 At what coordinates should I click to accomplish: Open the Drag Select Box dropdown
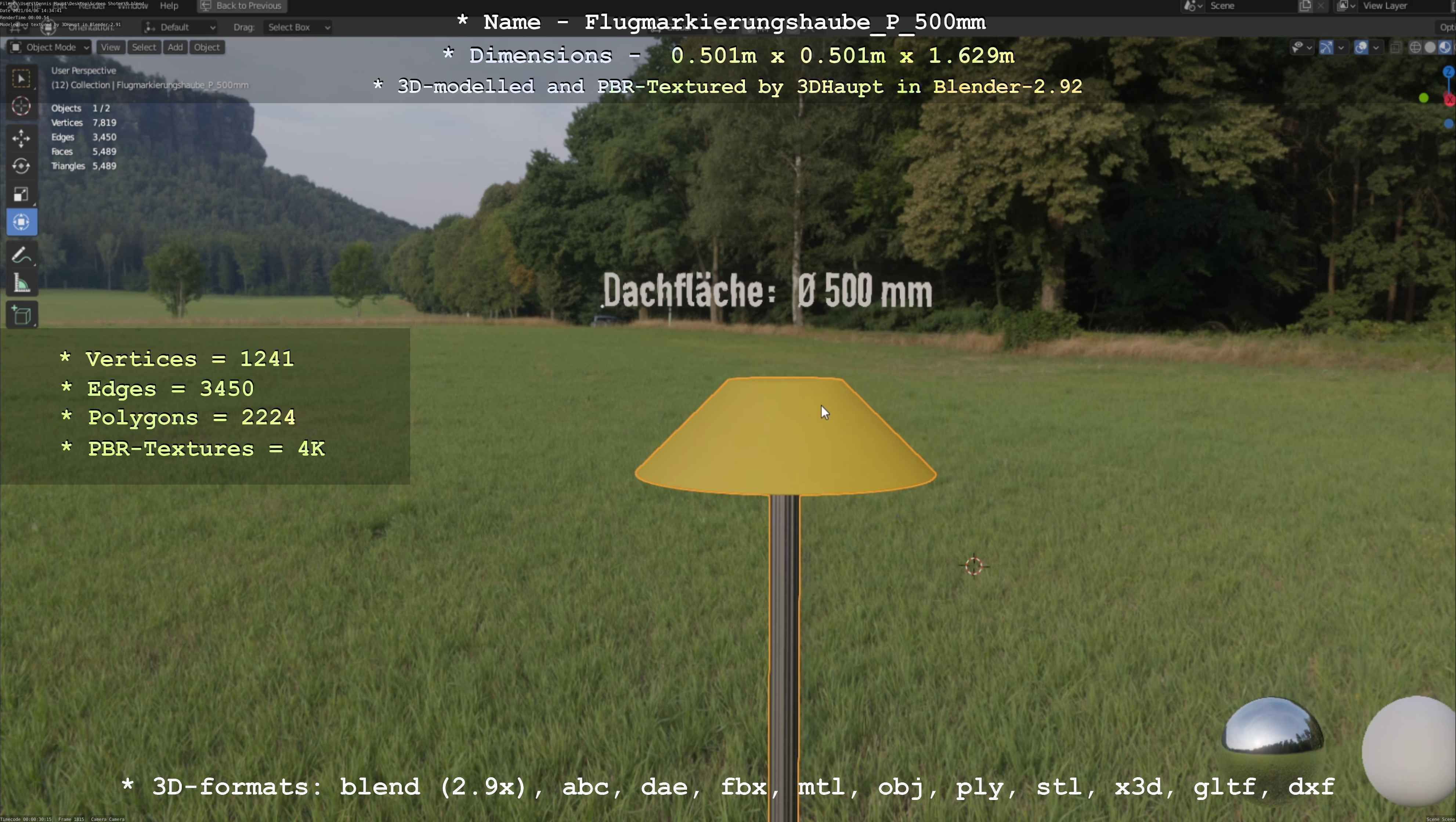click(298, 27)
